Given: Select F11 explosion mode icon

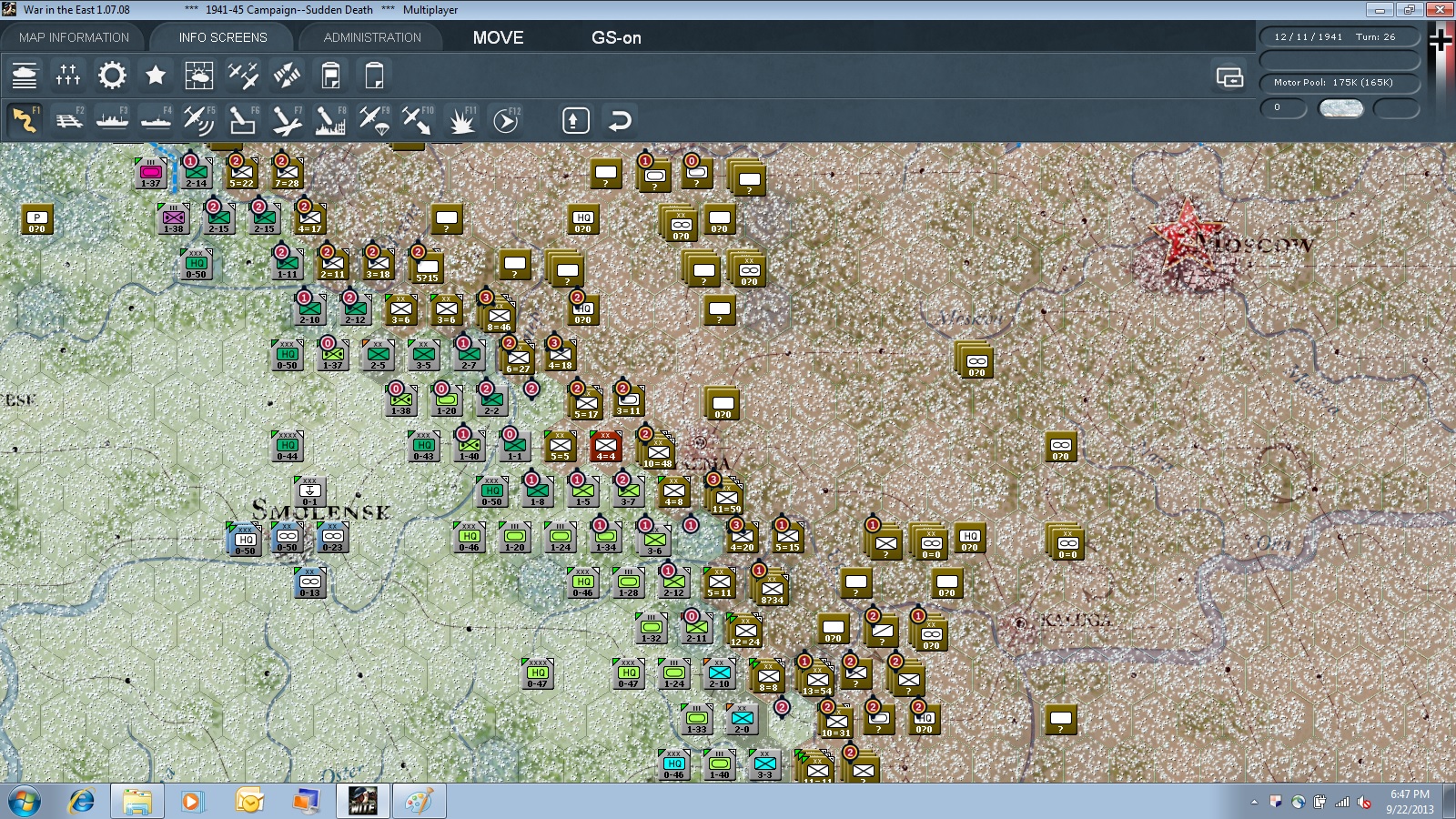Looking at the screenshot, I should point(461,120).
